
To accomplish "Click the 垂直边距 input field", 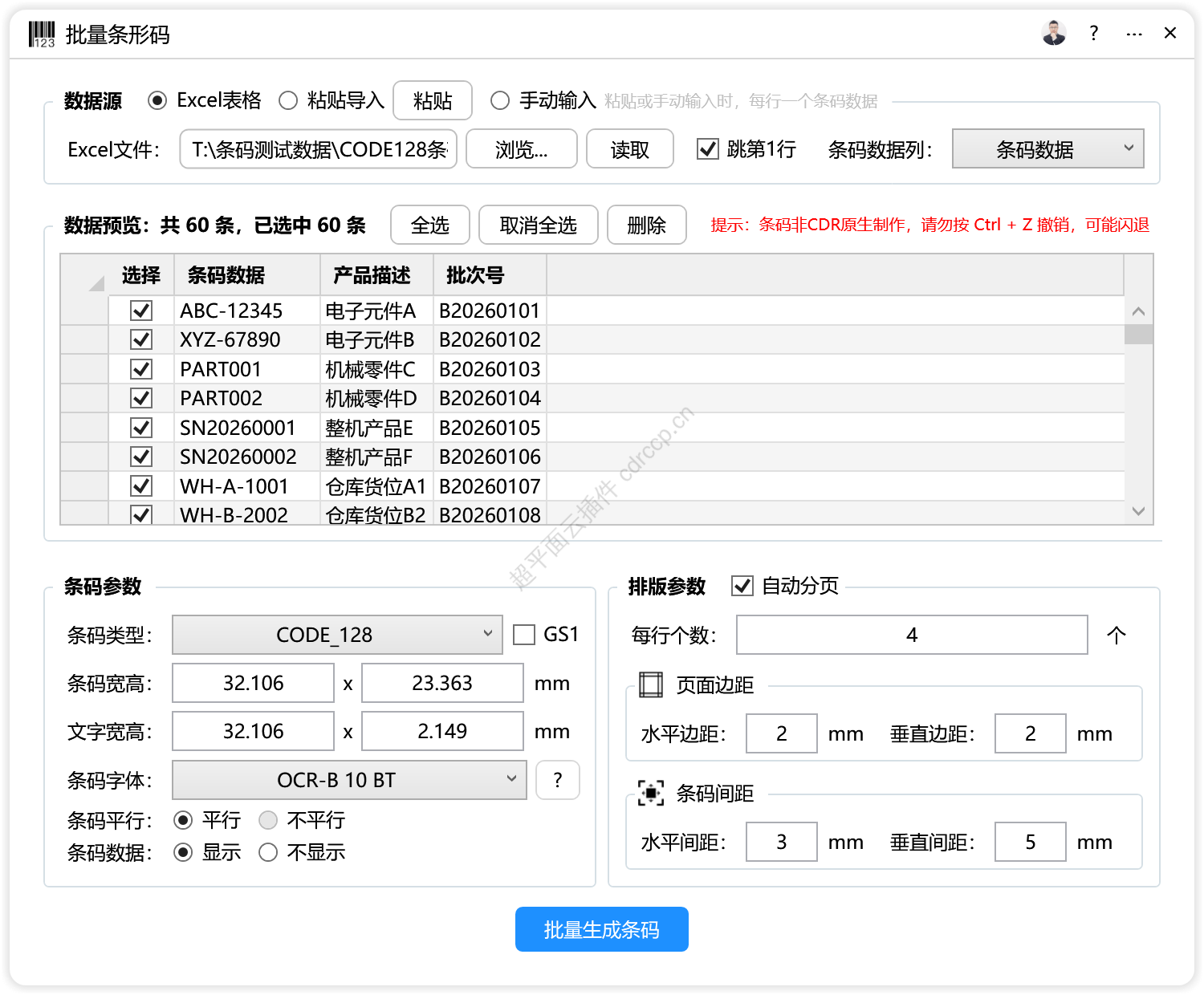I will (1031, 733).
